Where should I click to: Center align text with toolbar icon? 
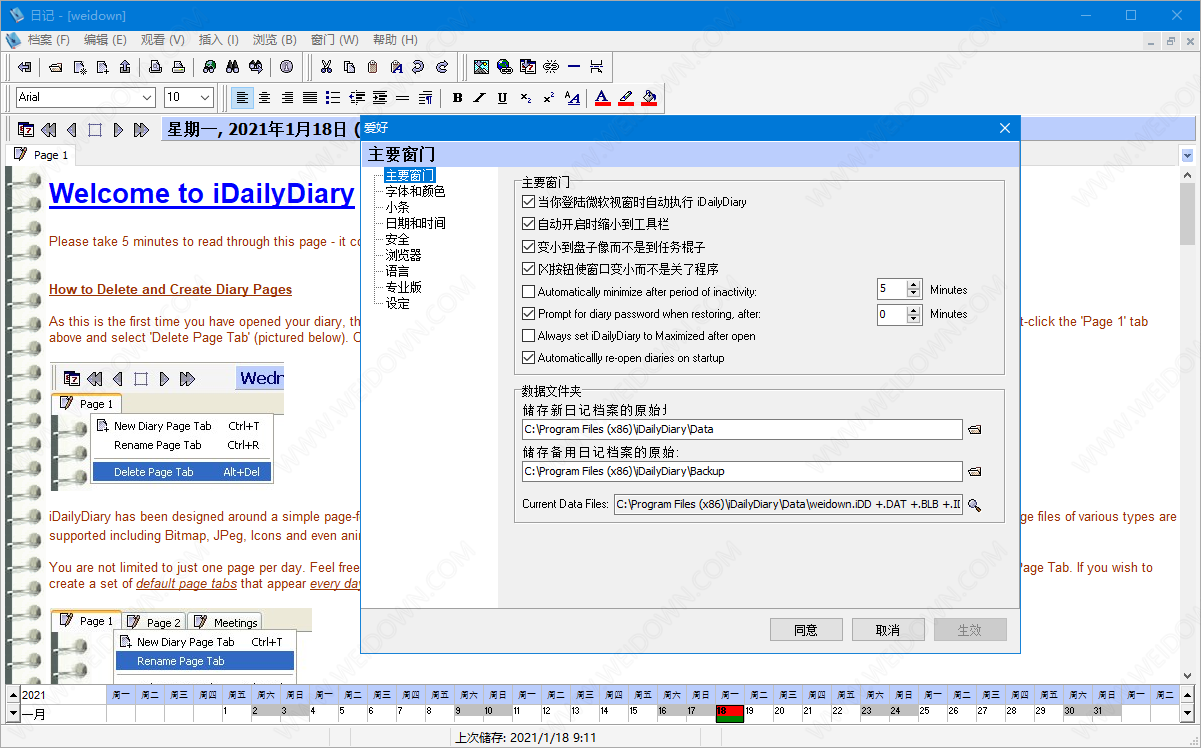point(264,97)
